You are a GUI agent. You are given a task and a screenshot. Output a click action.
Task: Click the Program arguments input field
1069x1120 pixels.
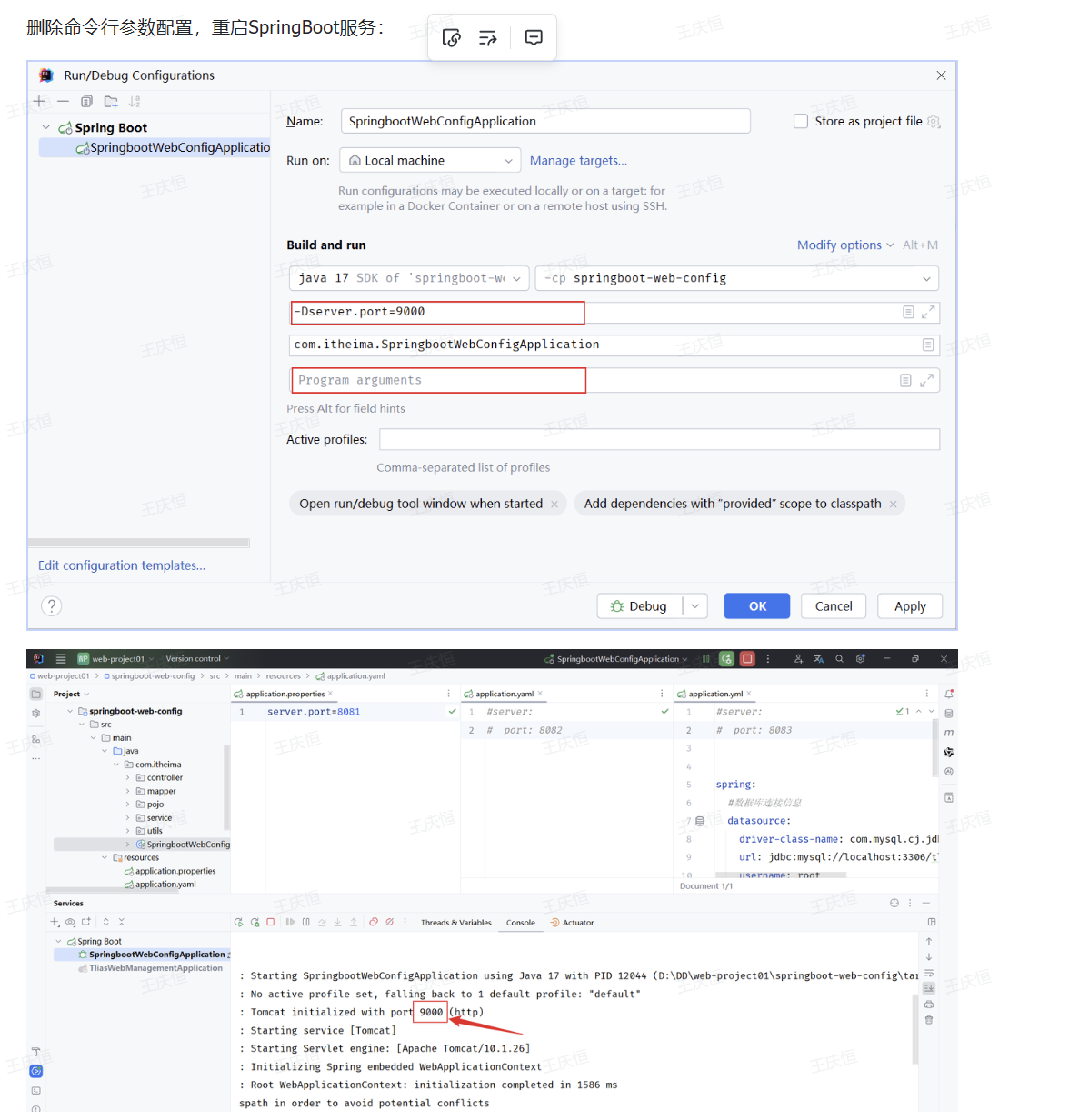tap(438, 381)
